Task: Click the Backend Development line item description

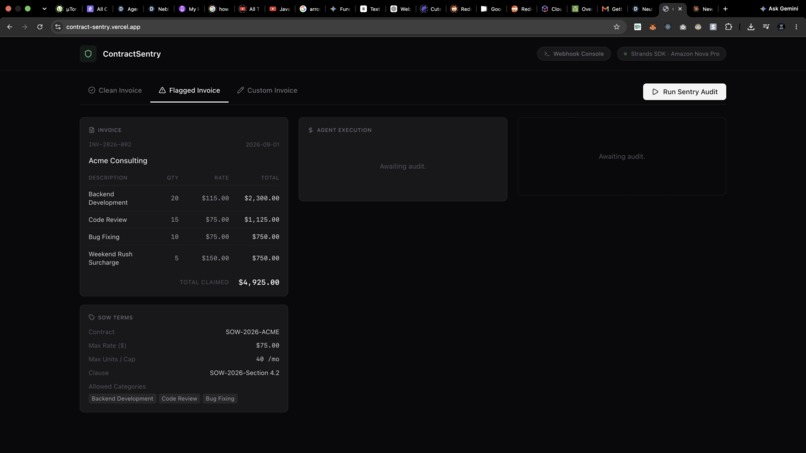Action: coord(108,198)
